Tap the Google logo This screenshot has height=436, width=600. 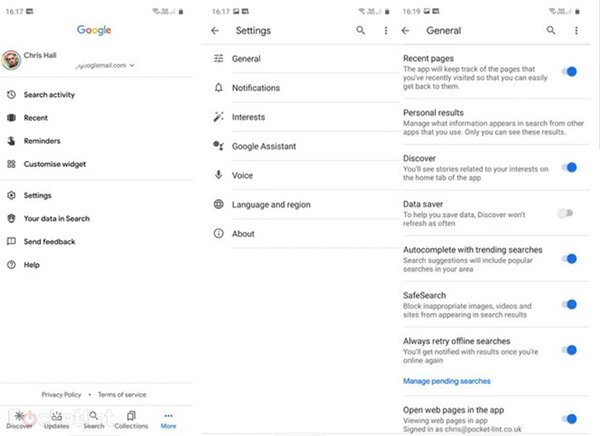[94, 30]
